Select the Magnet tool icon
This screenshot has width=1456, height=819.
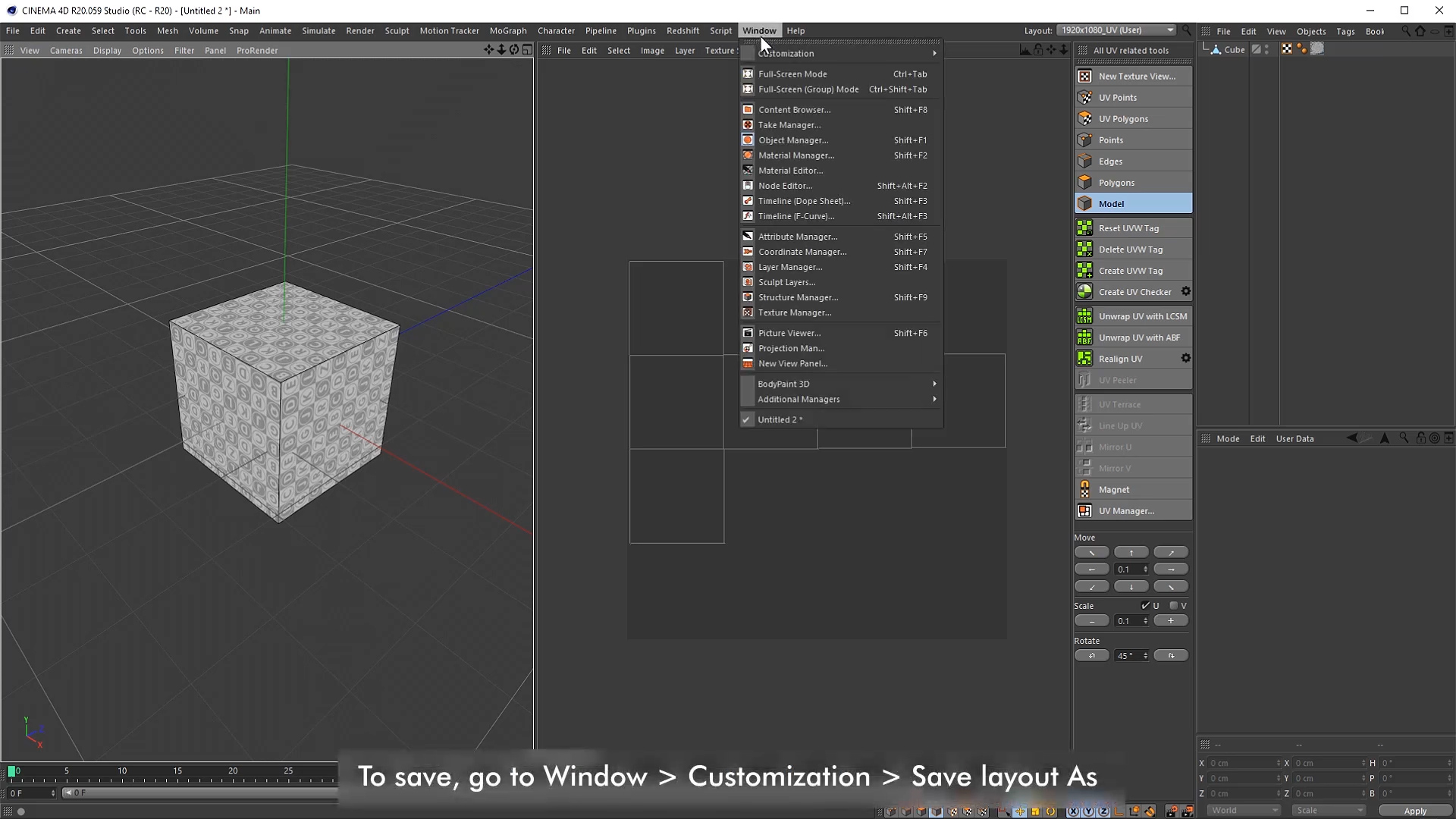(1084, 489)
